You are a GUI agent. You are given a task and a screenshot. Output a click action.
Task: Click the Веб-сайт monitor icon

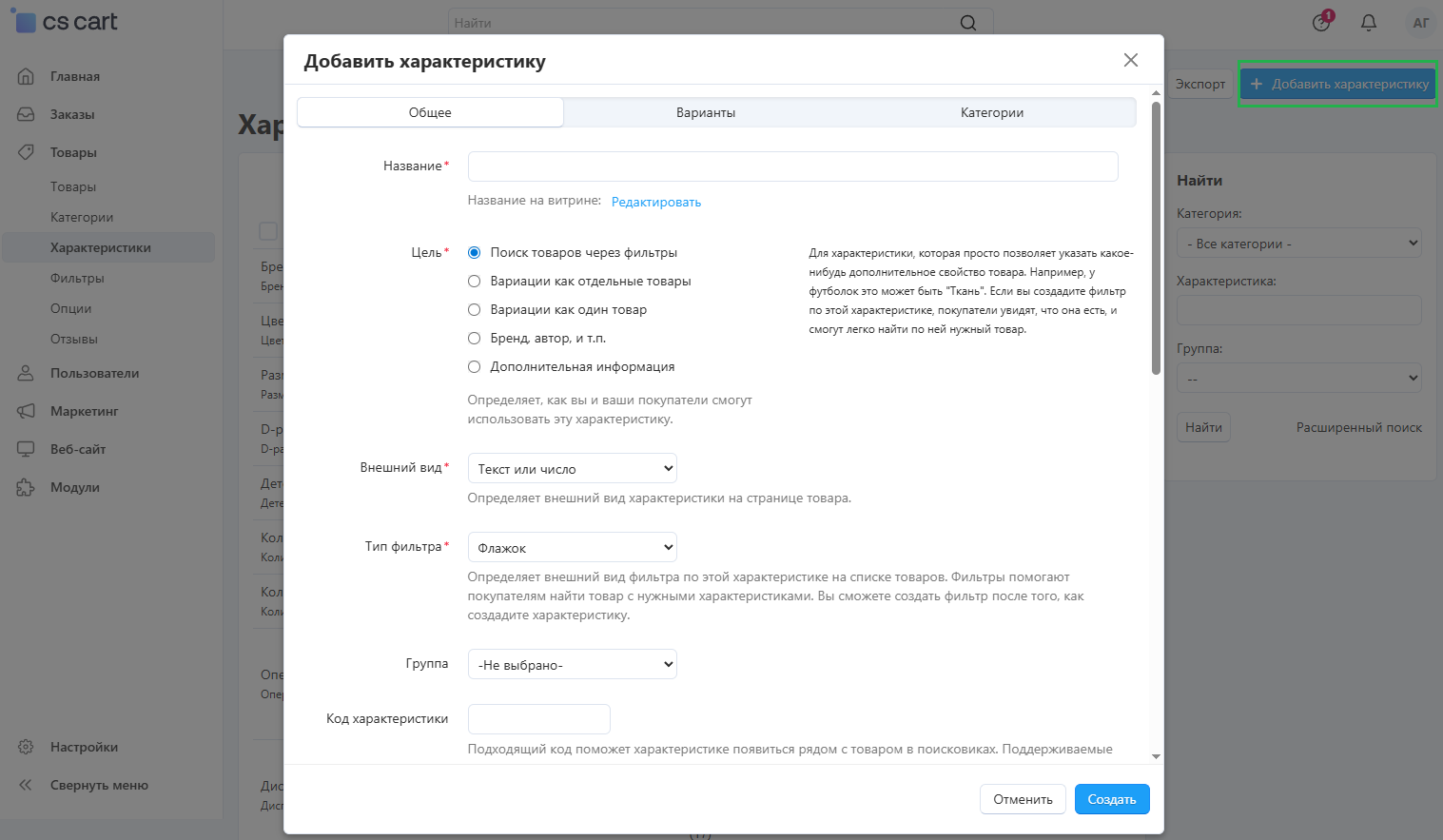click(x=26, y=449)
